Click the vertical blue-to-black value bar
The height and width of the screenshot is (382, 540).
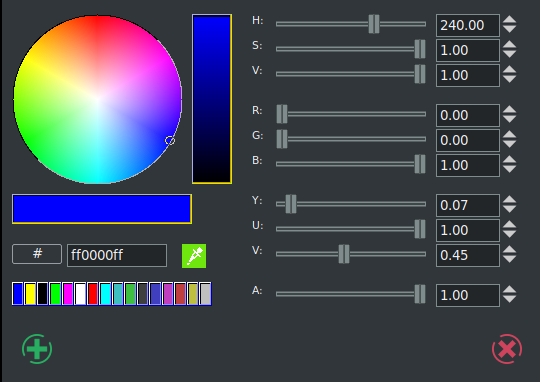pos(212,99)
